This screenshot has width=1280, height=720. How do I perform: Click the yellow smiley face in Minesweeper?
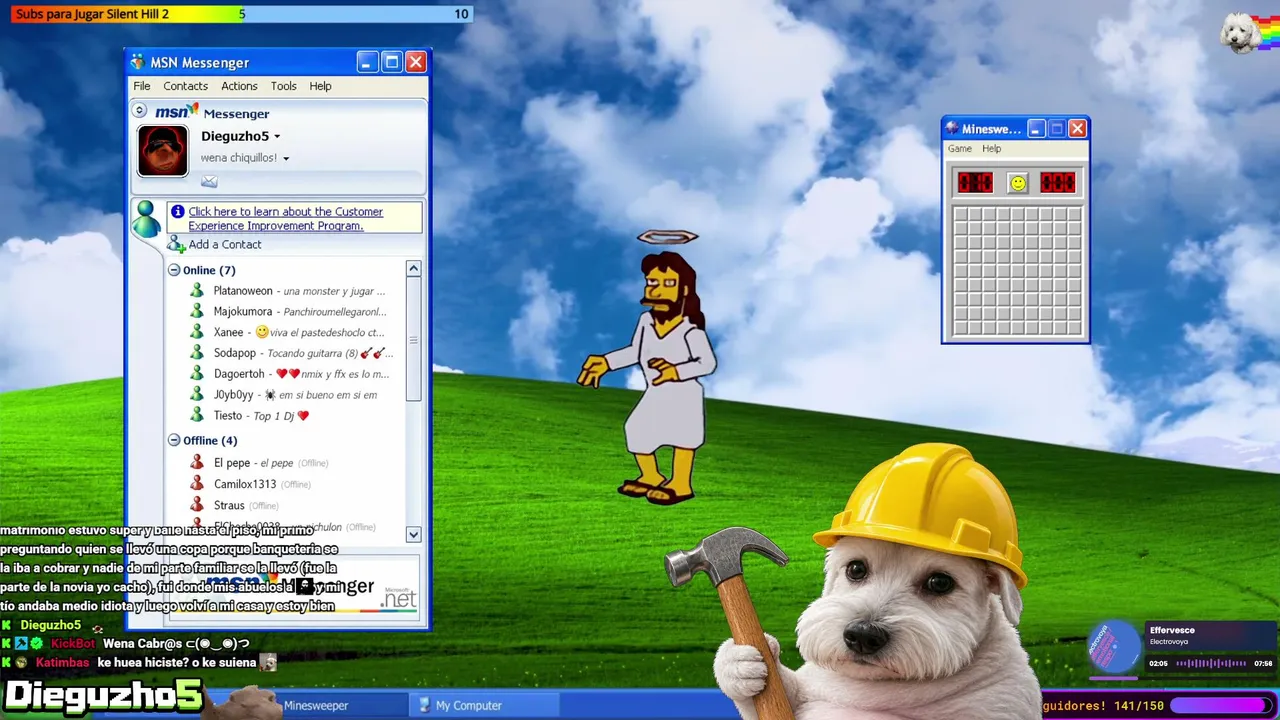coord(1017,183)
